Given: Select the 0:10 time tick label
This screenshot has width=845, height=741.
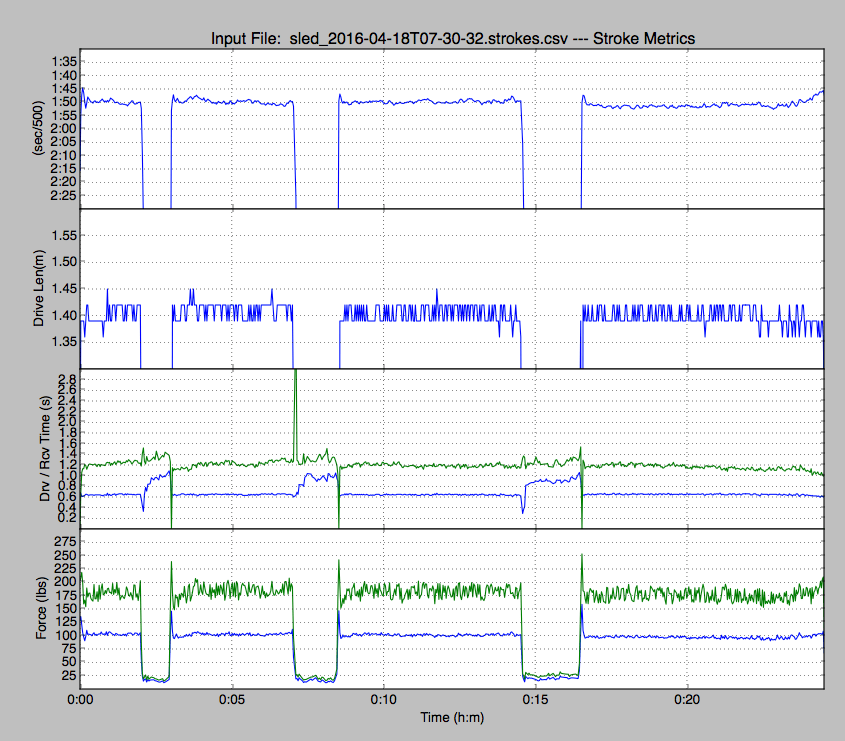Looking at the screenshot, I should click(384, 699).
